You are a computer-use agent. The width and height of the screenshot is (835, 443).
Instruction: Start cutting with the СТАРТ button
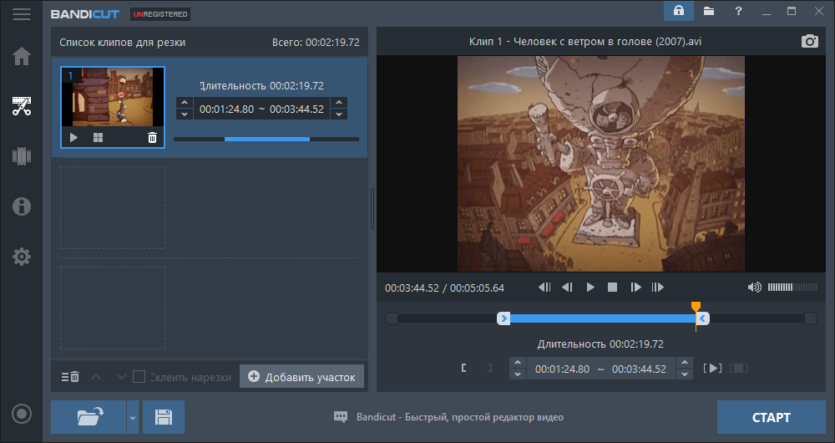771,417
